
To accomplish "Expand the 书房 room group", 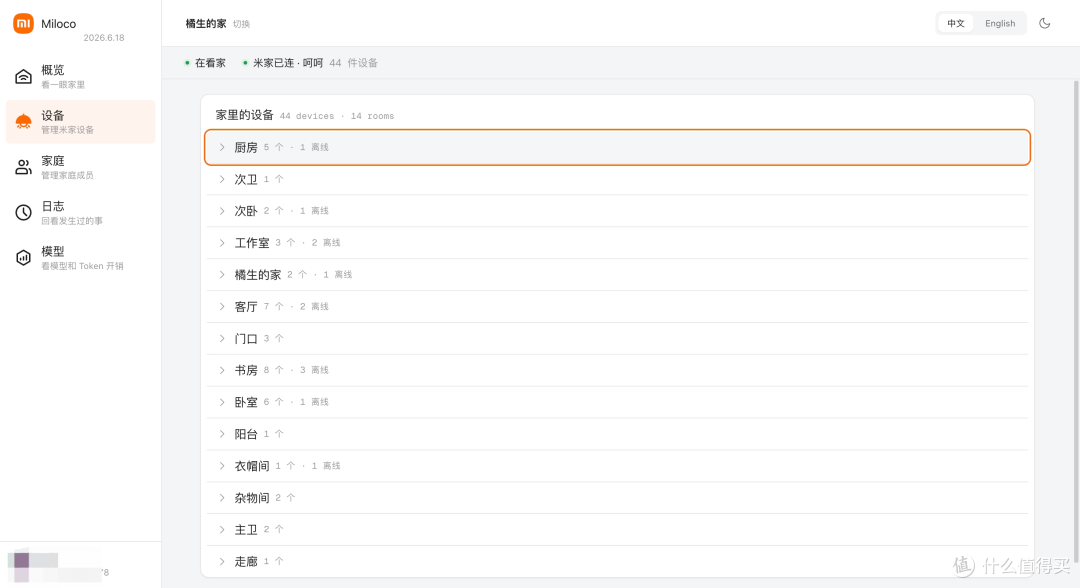I will 617,370.
